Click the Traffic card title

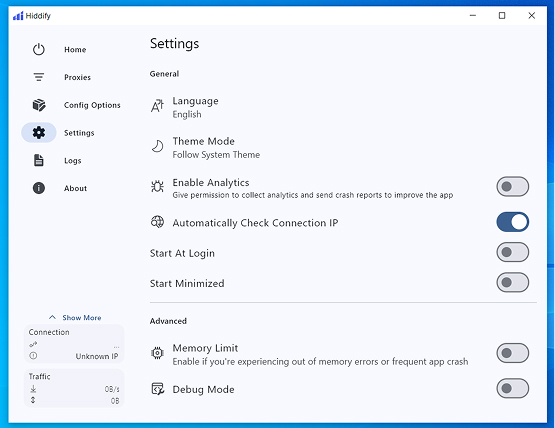39,376
